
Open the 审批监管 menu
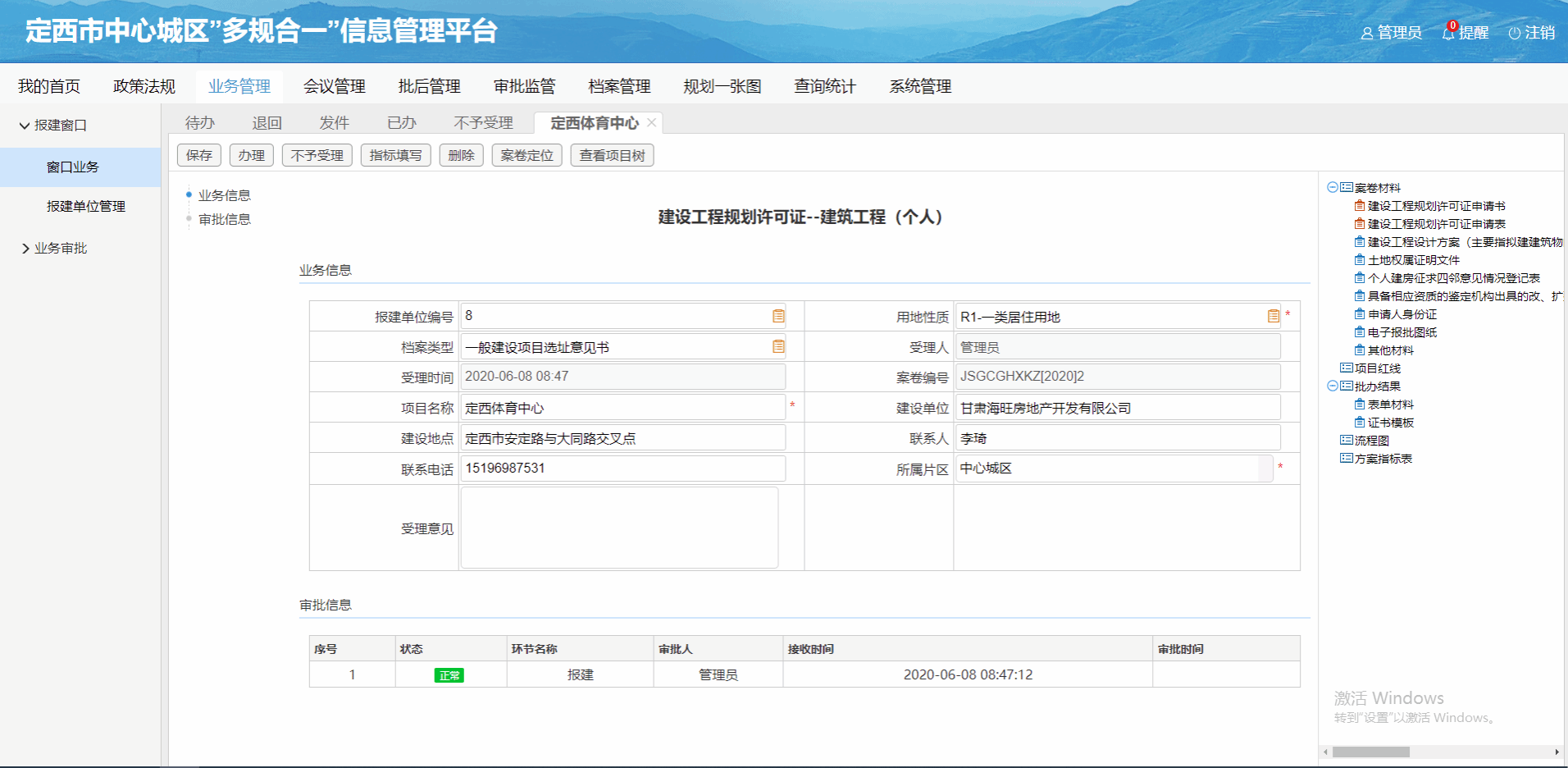[x=525, y=86]
